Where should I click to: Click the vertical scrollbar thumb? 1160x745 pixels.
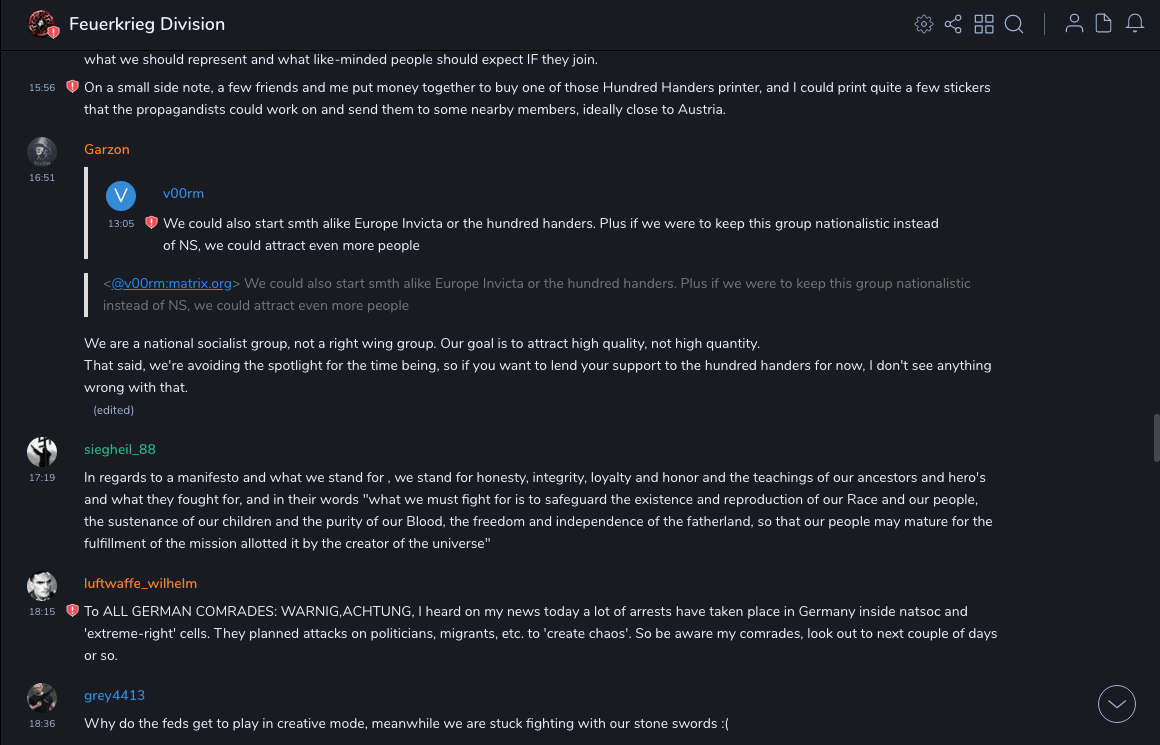tap(1156, 436)
